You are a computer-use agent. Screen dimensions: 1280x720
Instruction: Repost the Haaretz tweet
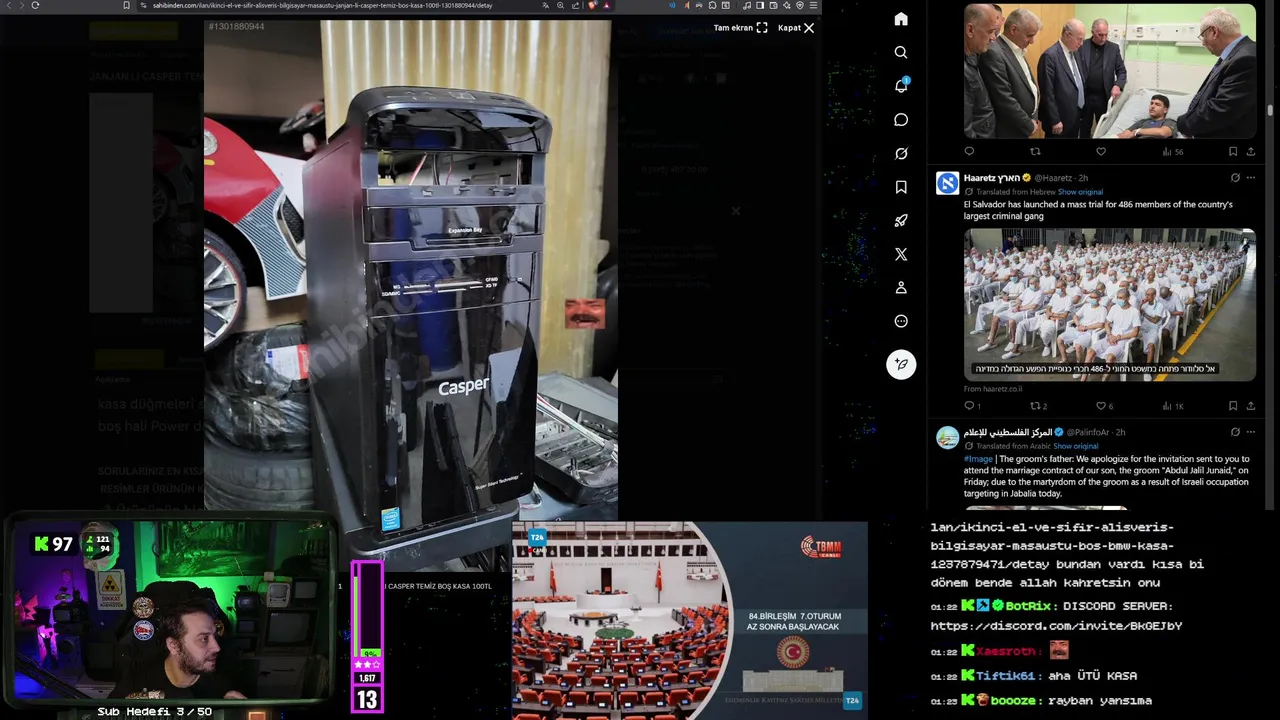pos(1035,406)
